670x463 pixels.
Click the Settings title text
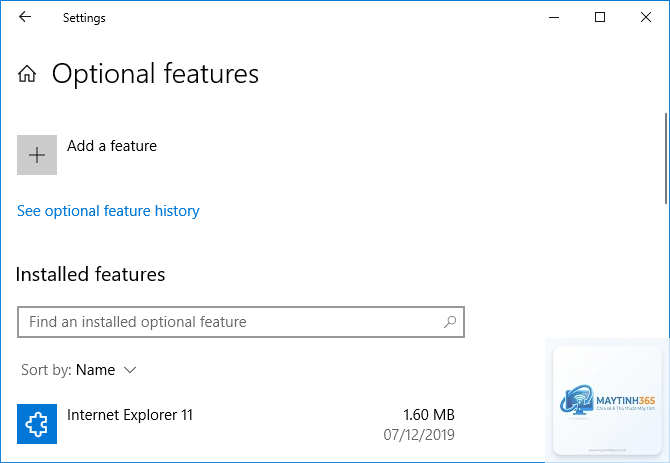(x=84, y=18)
